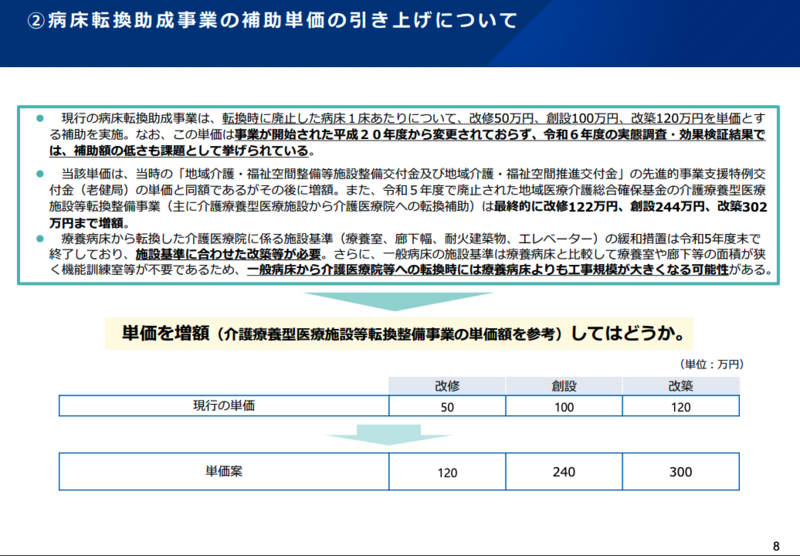Click the 単価案 row label
The height and width of the screenshot is (556, 800).
[224, 471]
